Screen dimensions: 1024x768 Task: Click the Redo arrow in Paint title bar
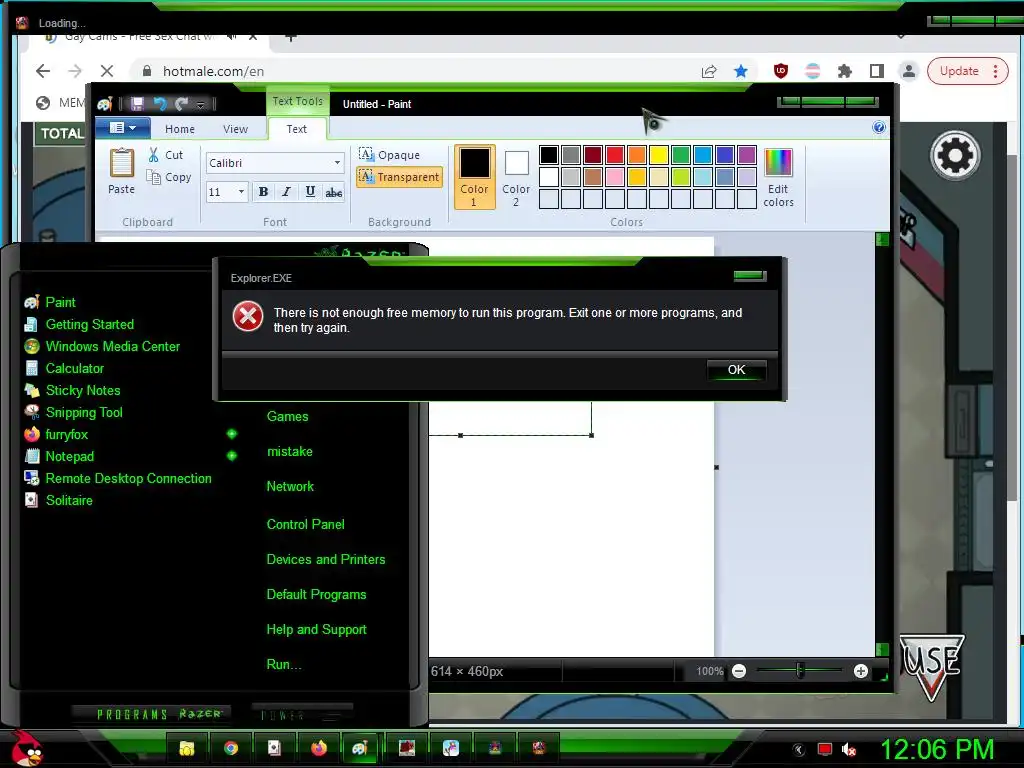click(181, 104)
